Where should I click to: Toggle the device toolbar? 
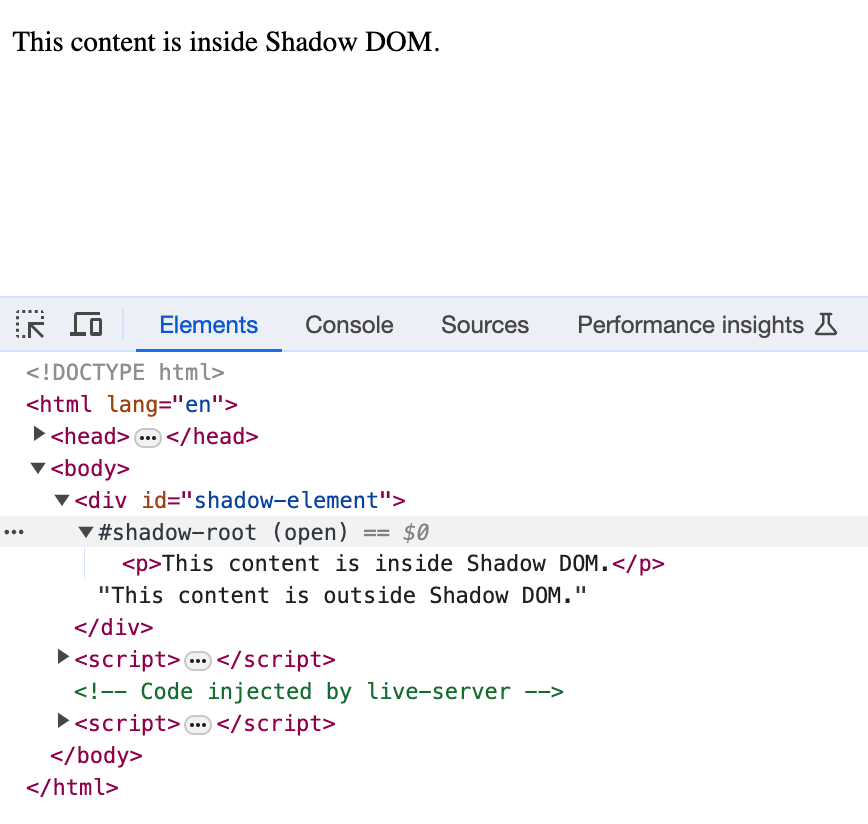[x=86, y=324]
